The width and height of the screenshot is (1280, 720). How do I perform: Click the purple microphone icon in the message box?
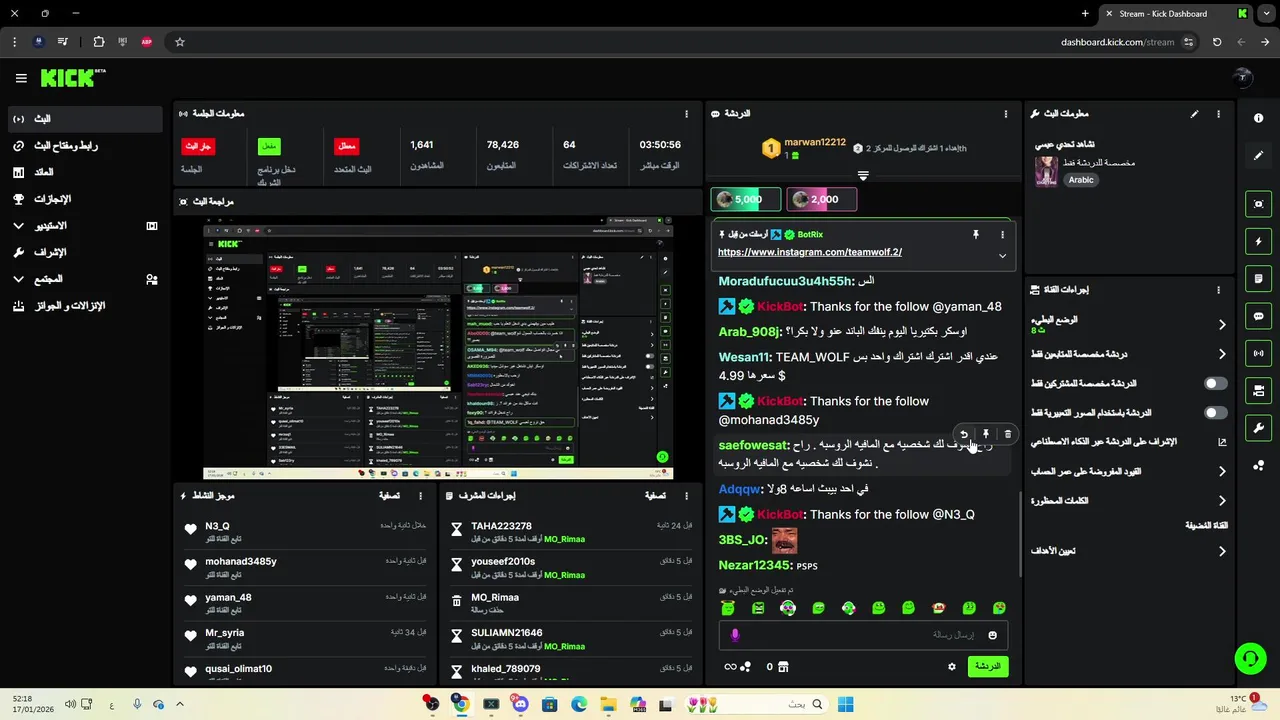[735, 635]
